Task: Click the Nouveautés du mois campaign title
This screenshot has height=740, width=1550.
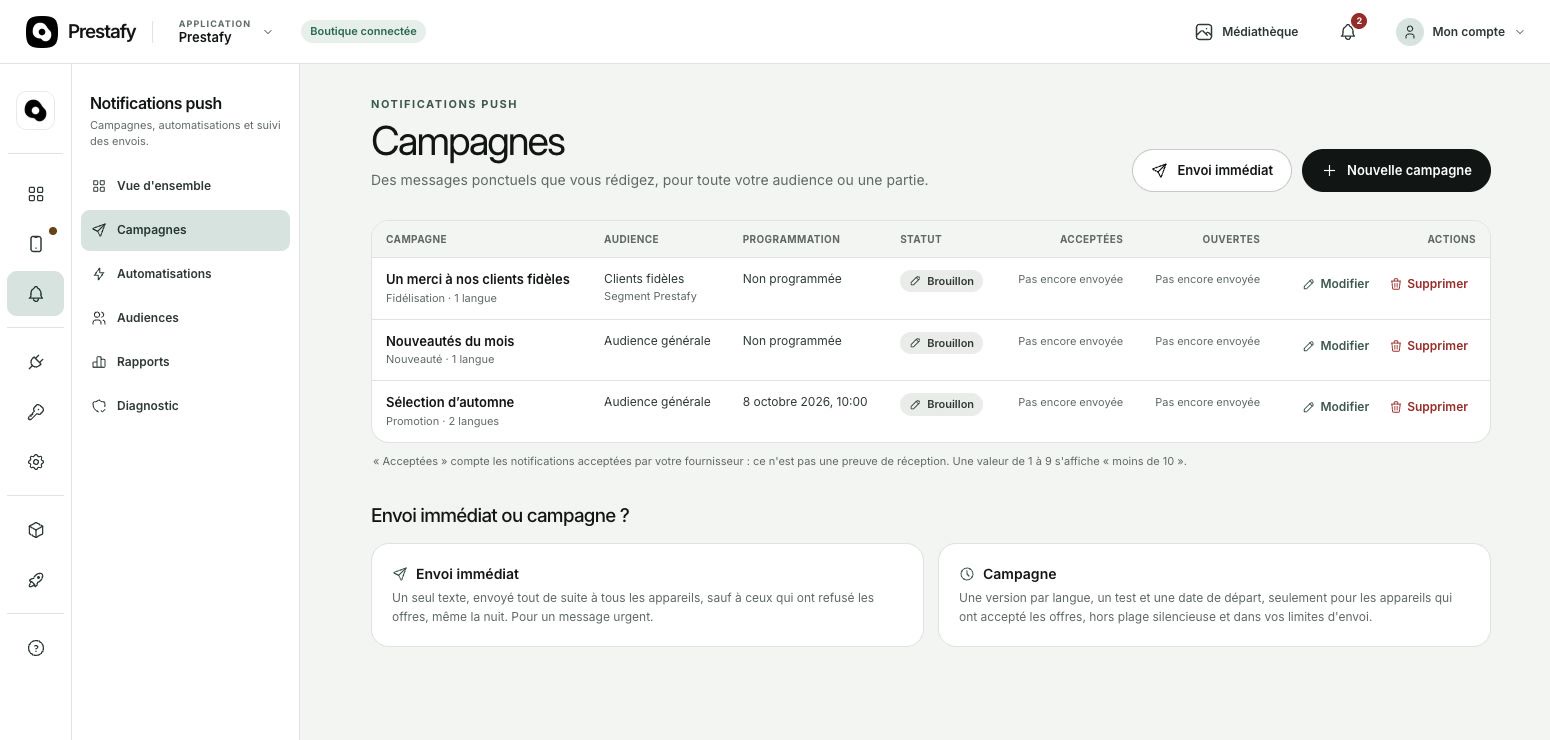Action: tap(450, 341)
